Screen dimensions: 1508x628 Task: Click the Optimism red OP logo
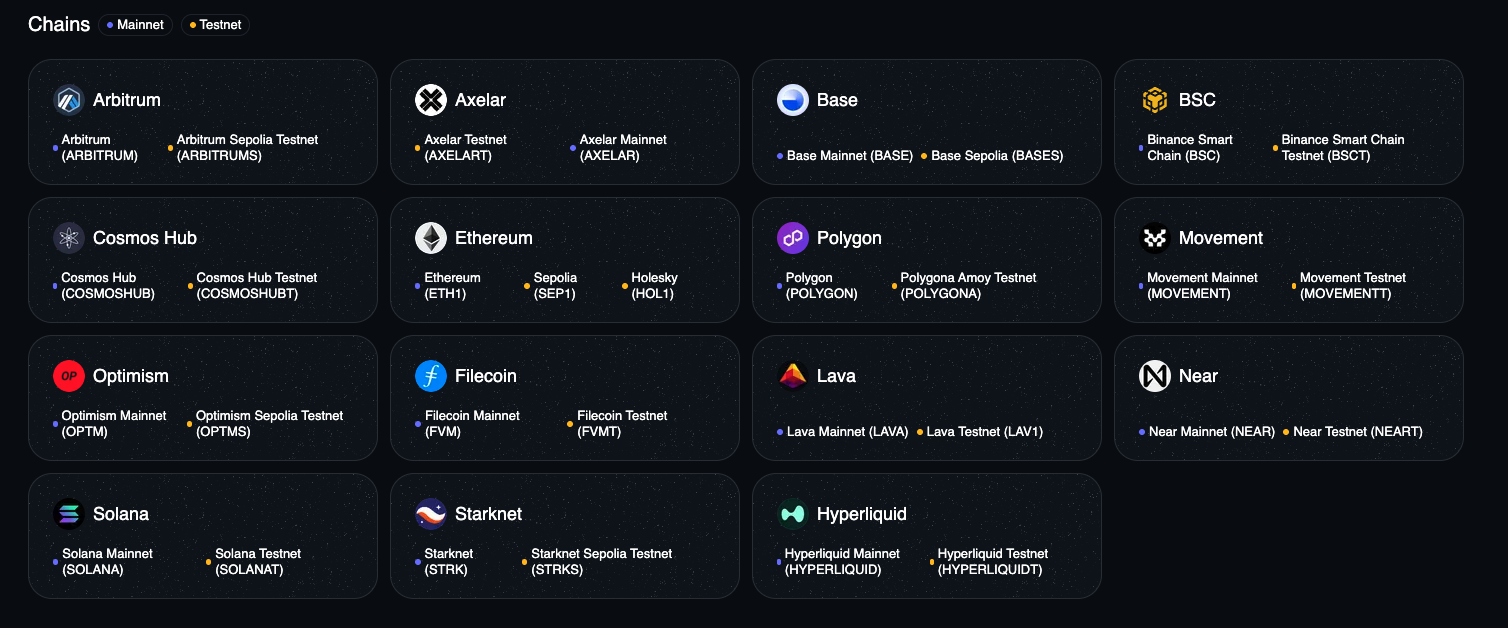pyautogui.click(x=69, y=376)
